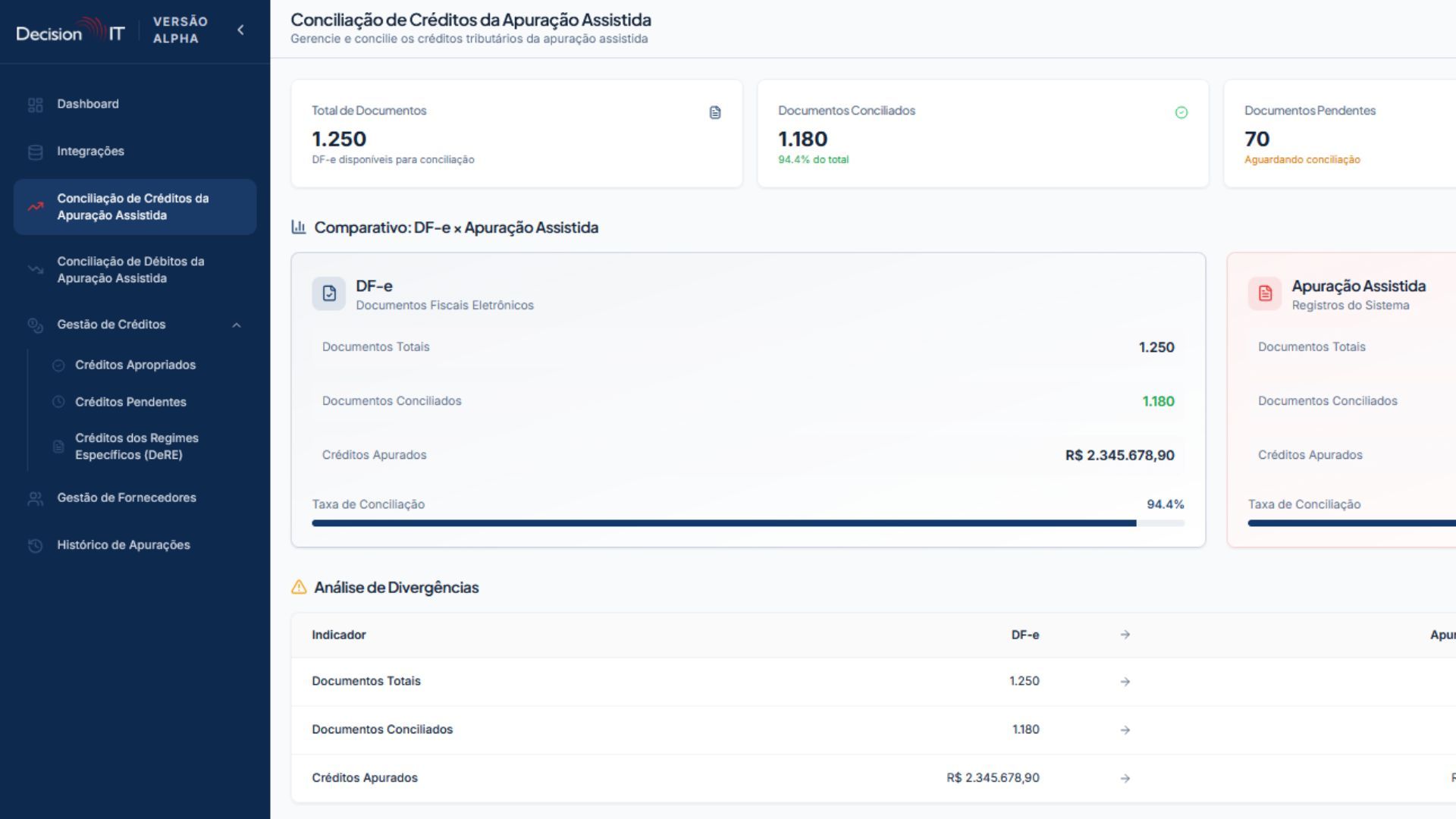Open Conciliação de Débitos trending-down icon

(x=35, y=270)
